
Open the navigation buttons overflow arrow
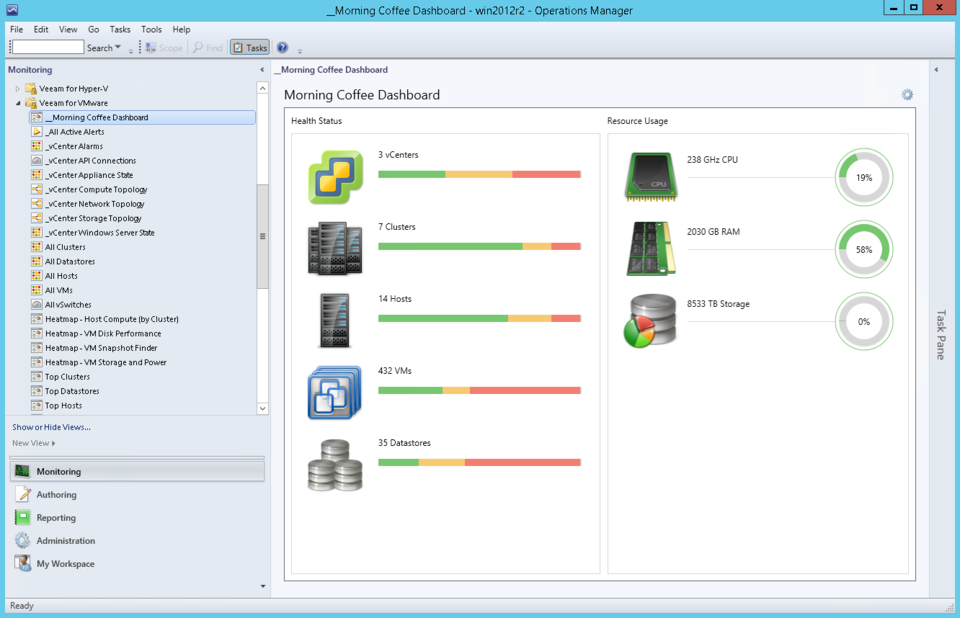tap(263, 586)
